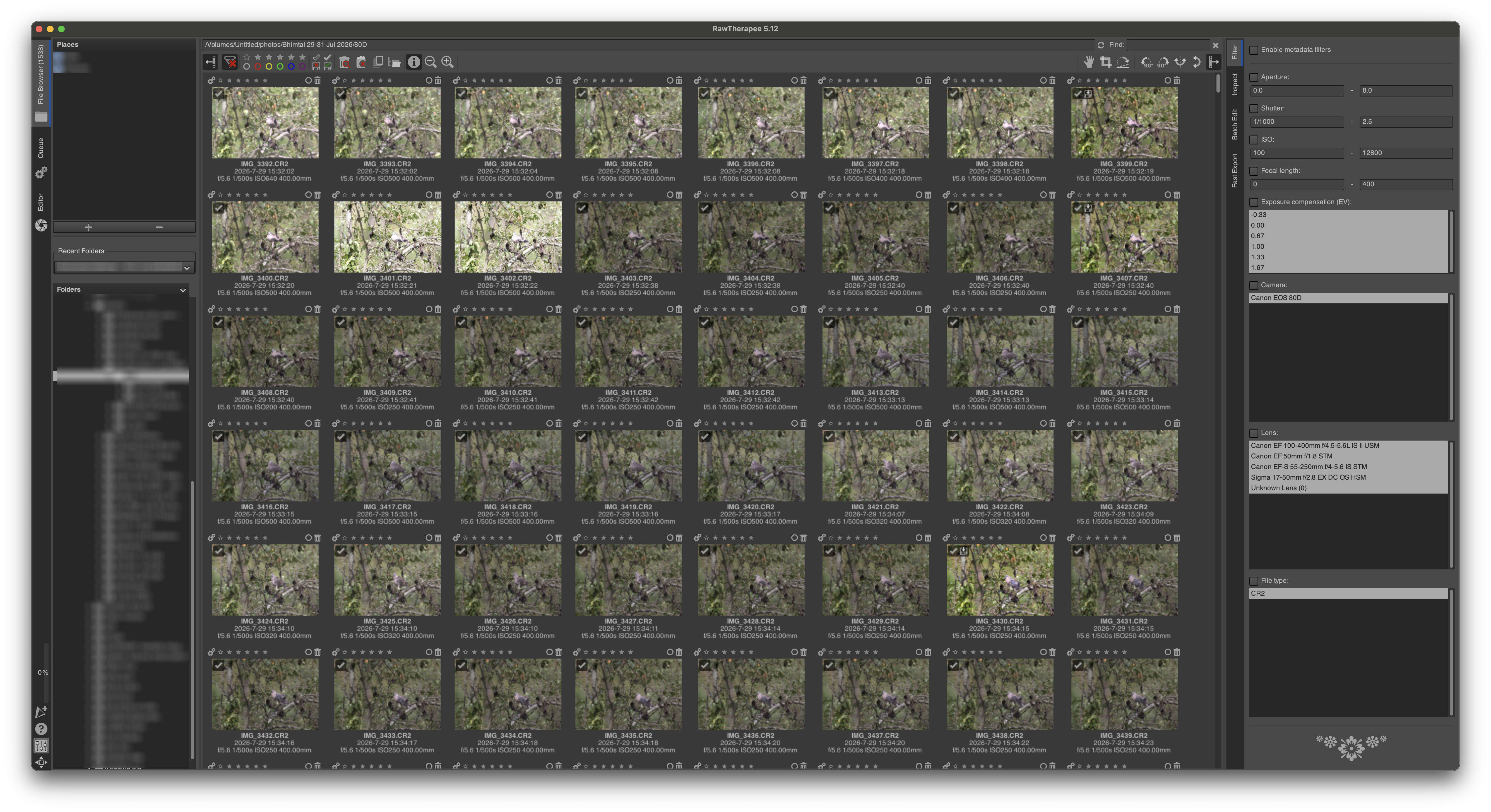1491x812 pixels.
Task: Show only unedited images filter icon
Action: [316, 57]
